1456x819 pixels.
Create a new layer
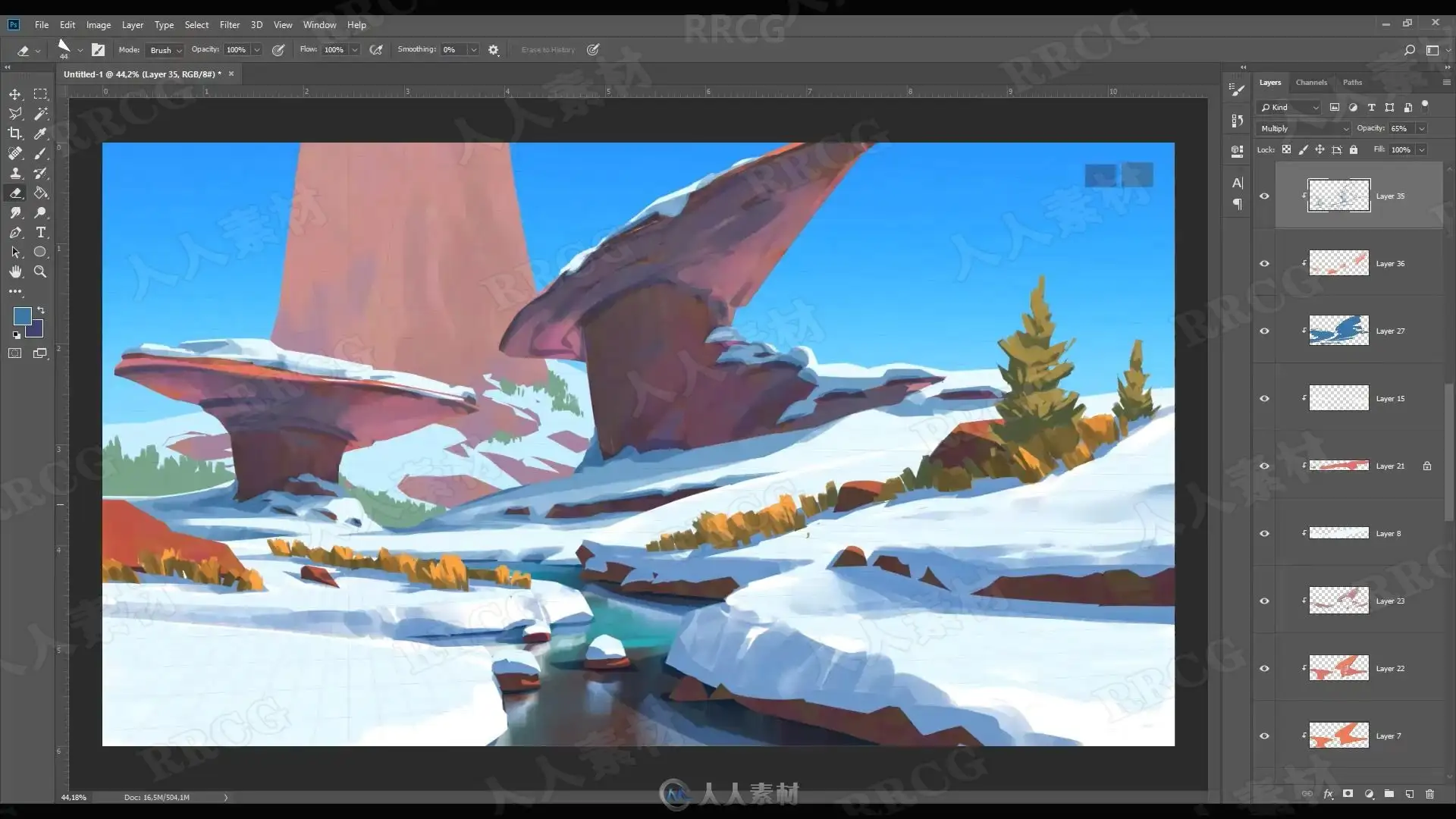pyautogui.click(x=1410, y=794)
